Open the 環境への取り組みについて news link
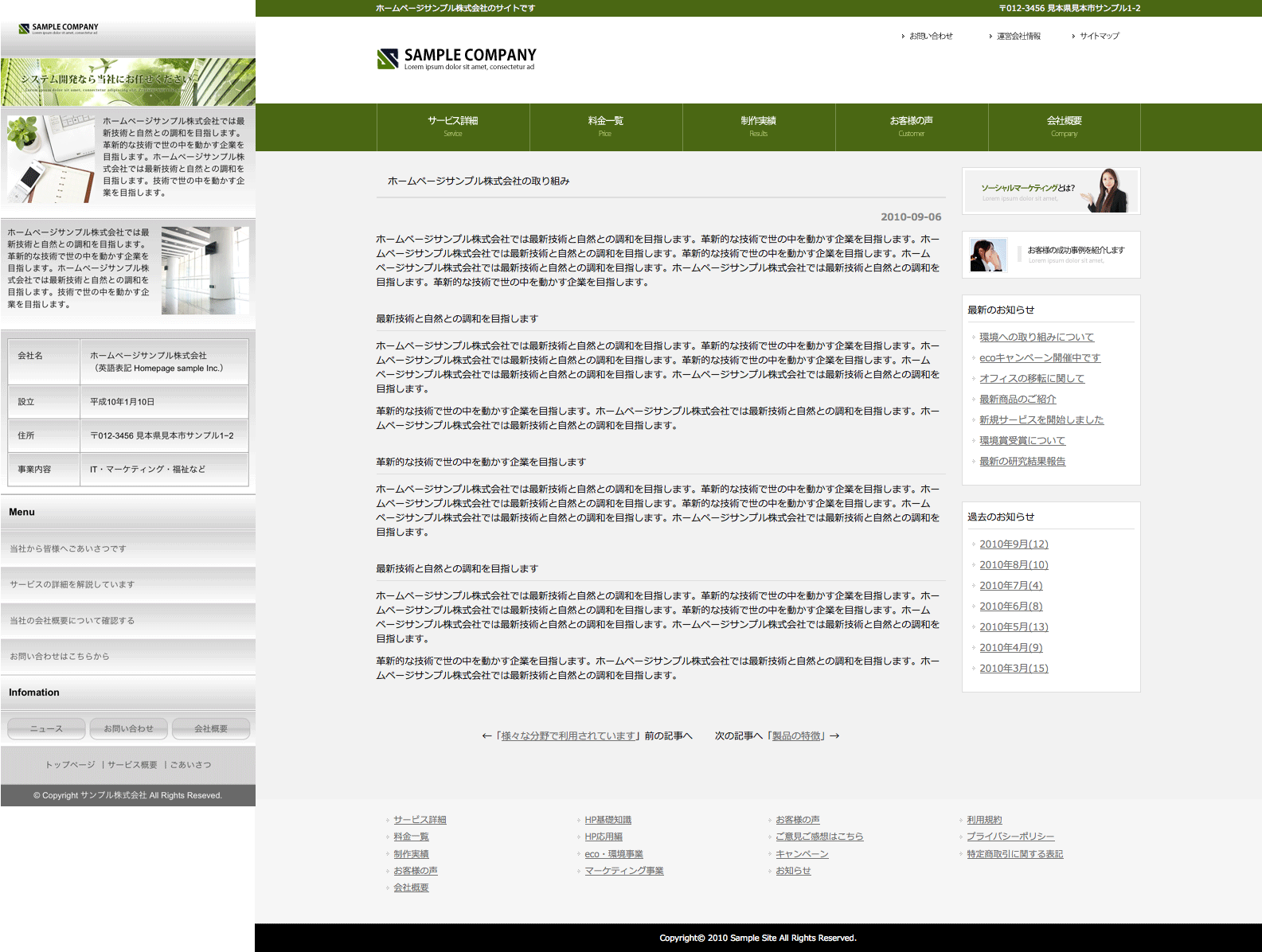The width and height of the screenshot is (1262, 952). coord(1036,337)
